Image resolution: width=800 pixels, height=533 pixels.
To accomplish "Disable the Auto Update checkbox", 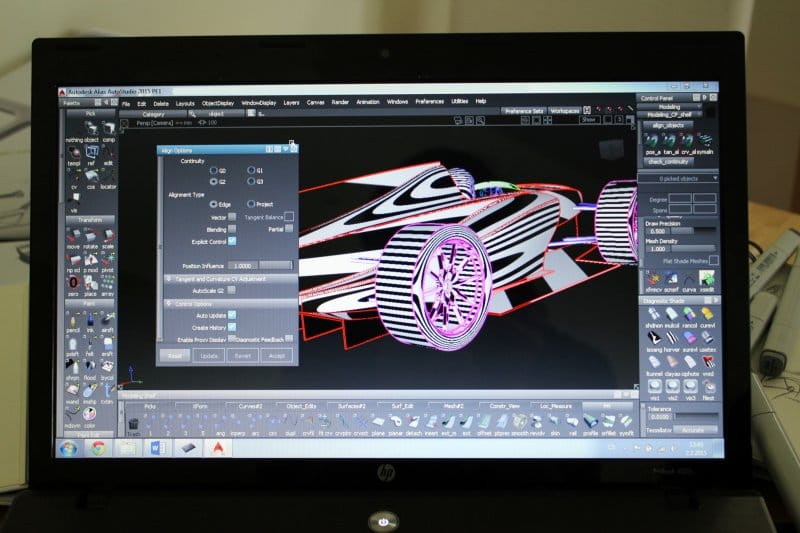I will (x=232, y=314).
